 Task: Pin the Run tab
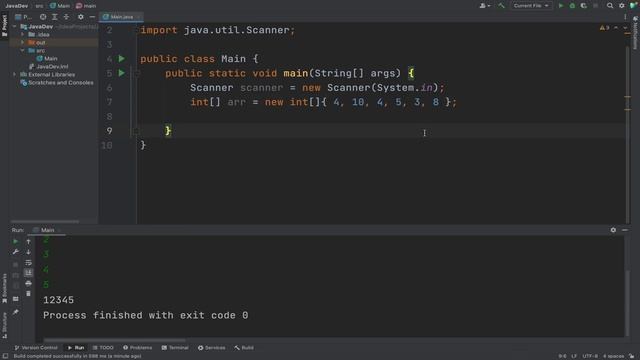coord(16,312)
